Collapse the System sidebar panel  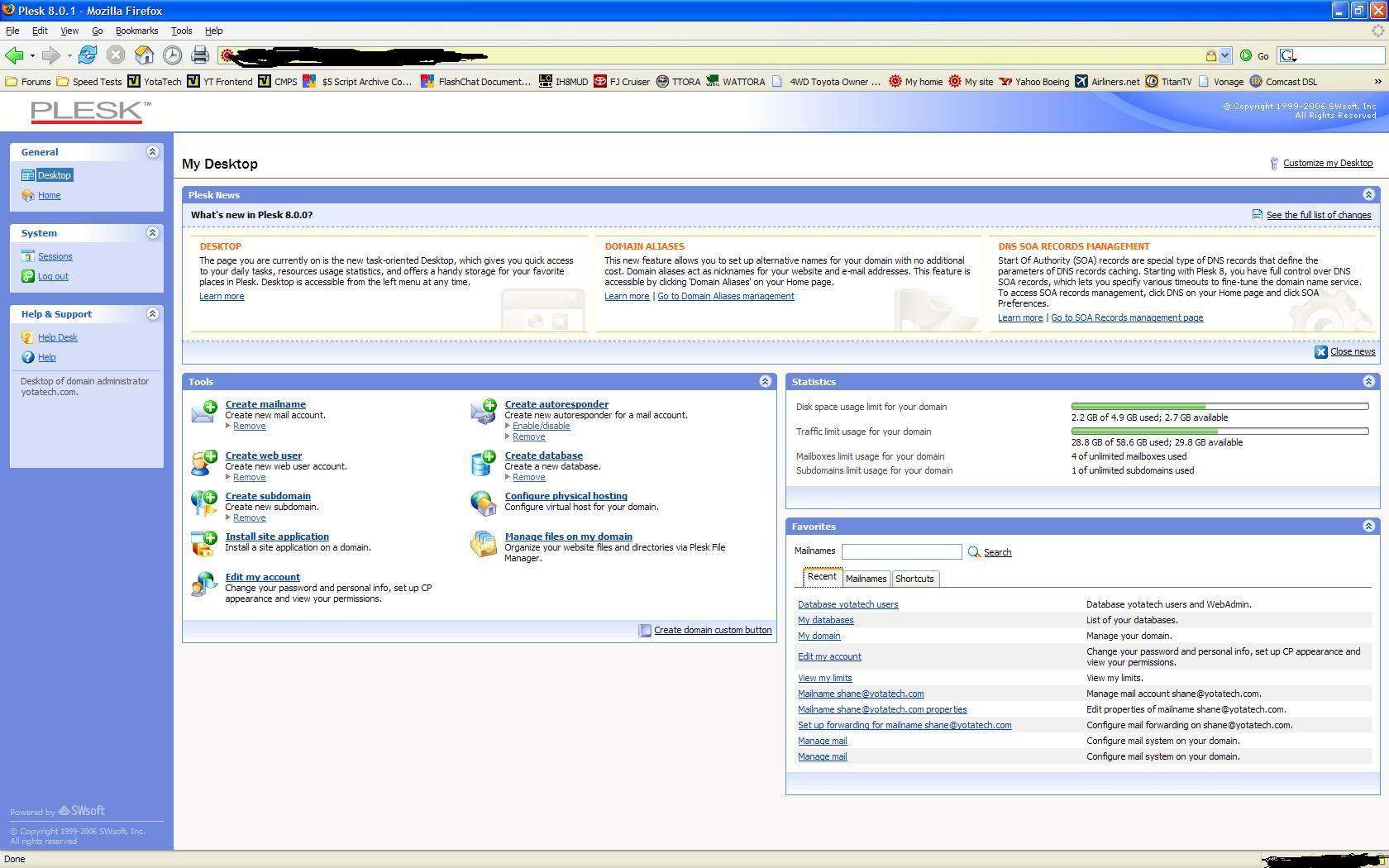pyautogui.click(x=152, y=232)
